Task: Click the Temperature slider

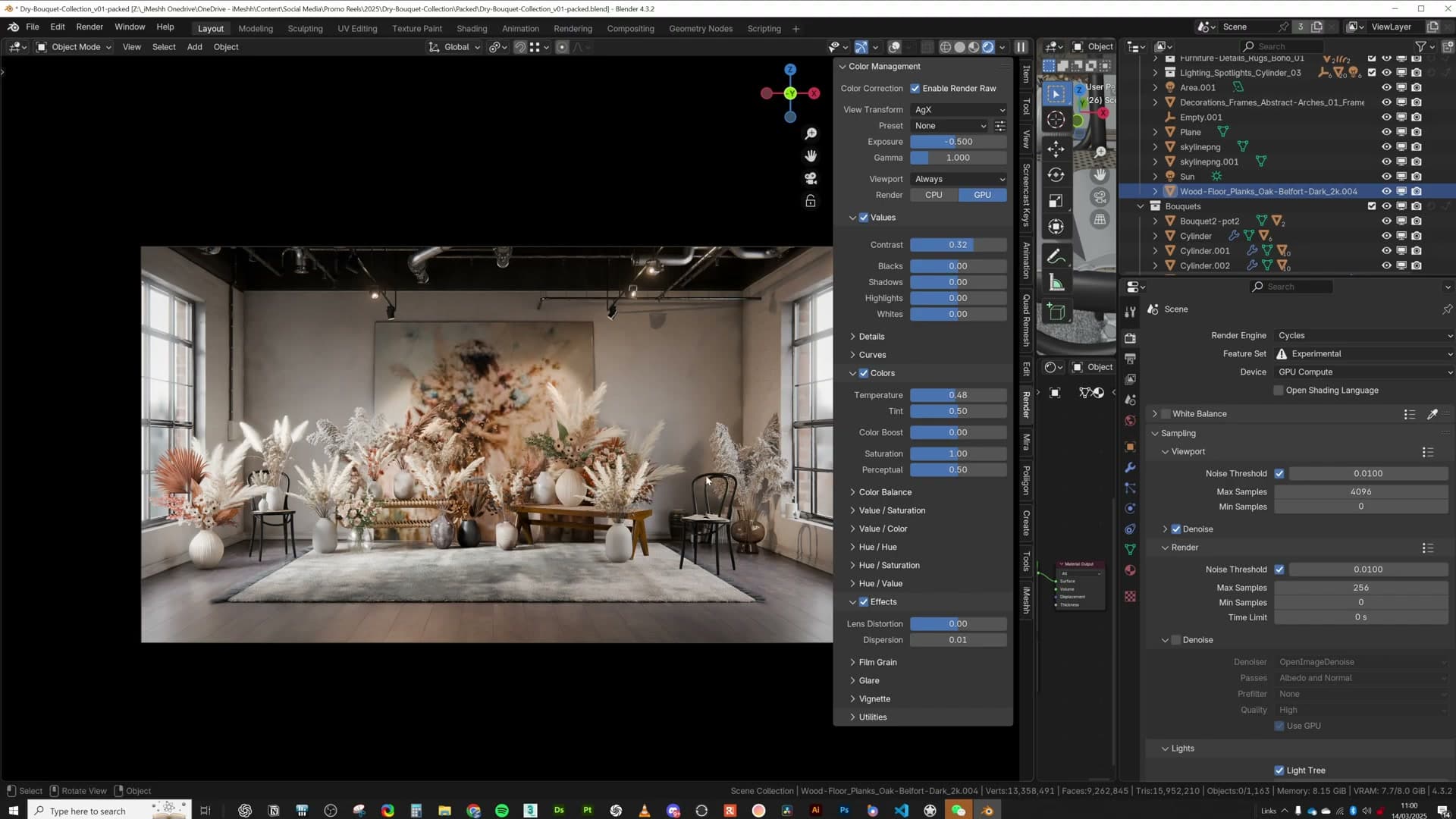Action: click(x=959, y=395)
